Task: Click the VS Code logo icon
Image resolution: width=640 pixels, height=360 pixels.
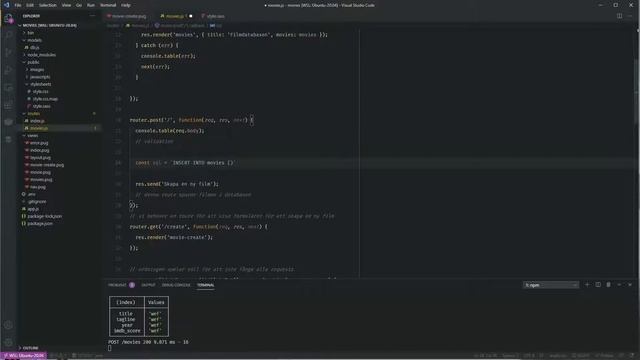Action: pyautogui.click(x=7, y=5)
